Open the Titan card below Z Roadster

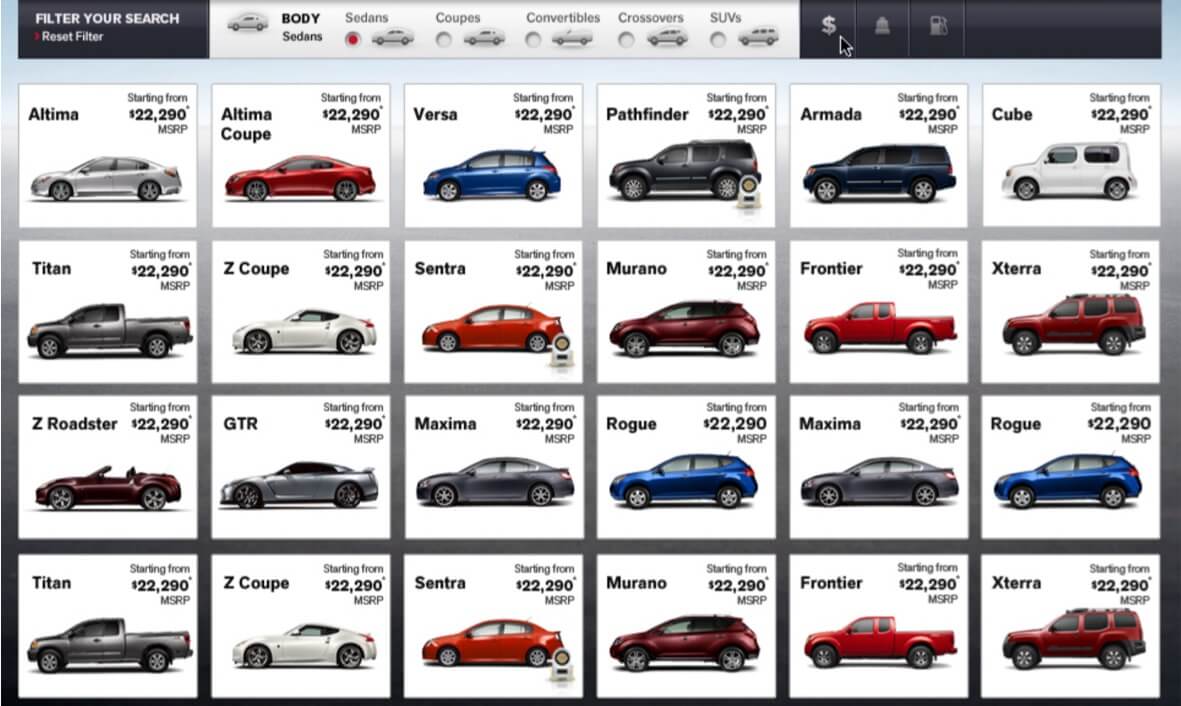coord(108,626)
